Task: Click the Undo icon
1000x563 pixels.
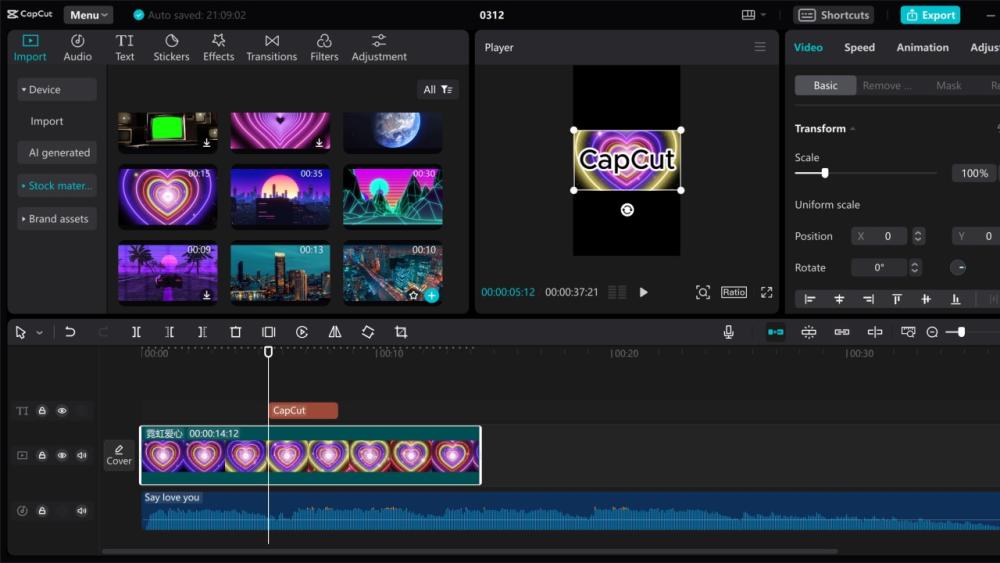Action: [x=70, y=332]
